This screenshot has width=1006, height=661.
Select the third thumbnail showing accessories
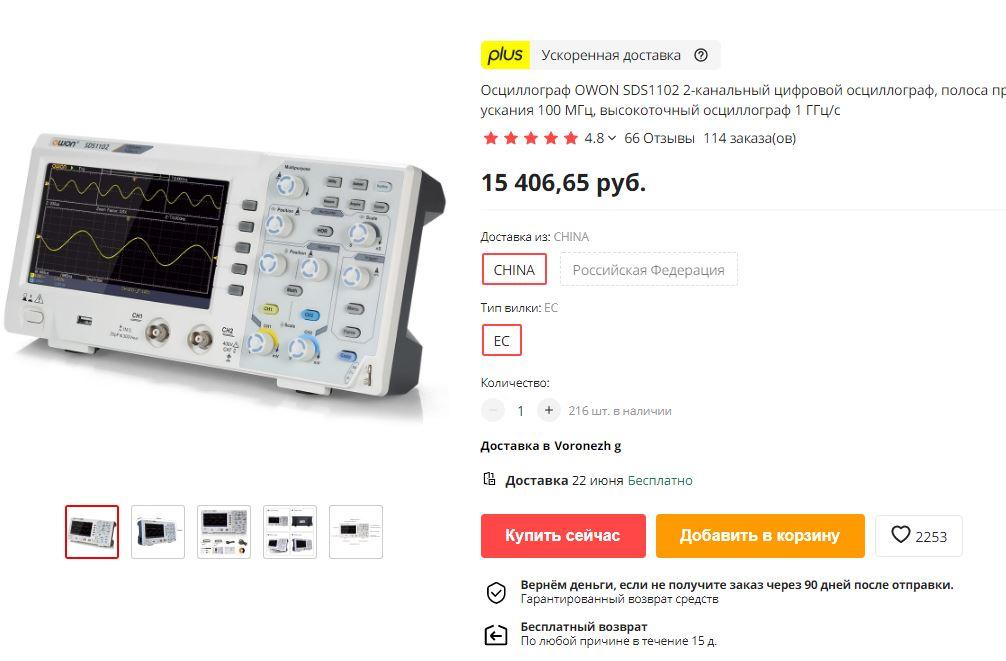click(x=224, y=532)
